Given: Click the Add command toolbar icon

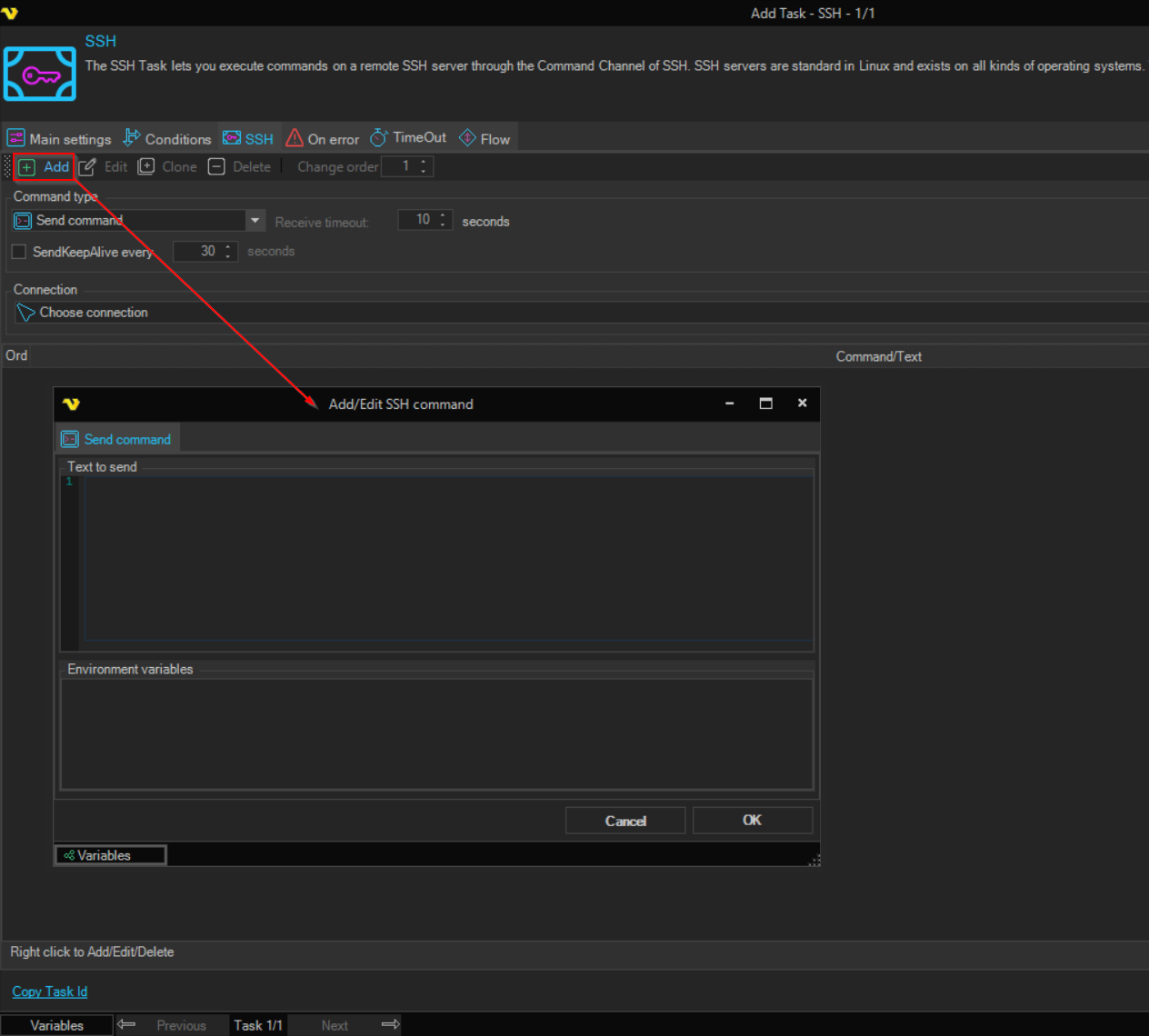Looking at the screenshot, I should tap(27, 167).
